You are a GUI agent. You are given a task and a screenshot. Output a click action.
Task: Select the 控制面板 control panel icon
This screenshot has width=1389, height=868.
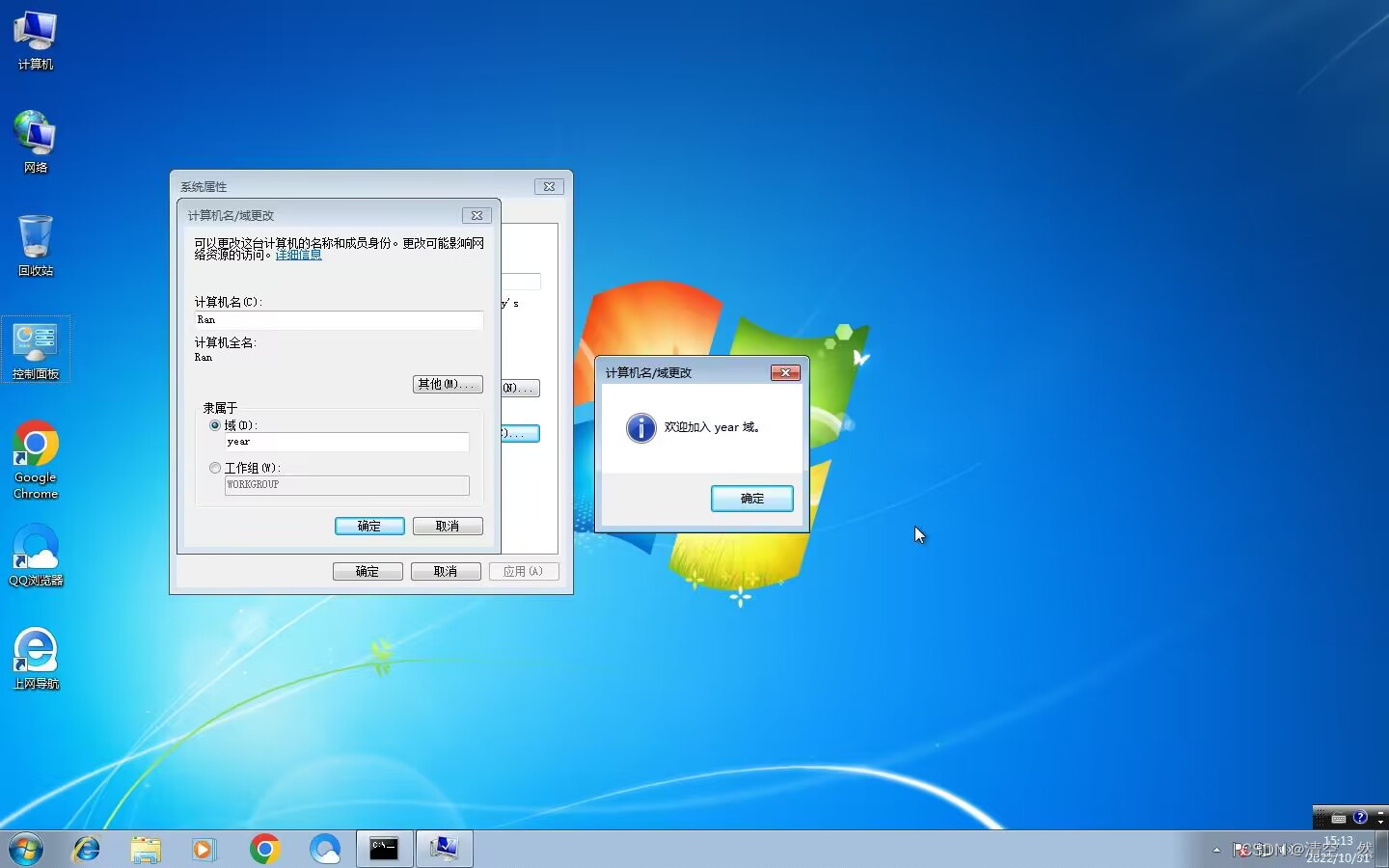coord(36,349)
